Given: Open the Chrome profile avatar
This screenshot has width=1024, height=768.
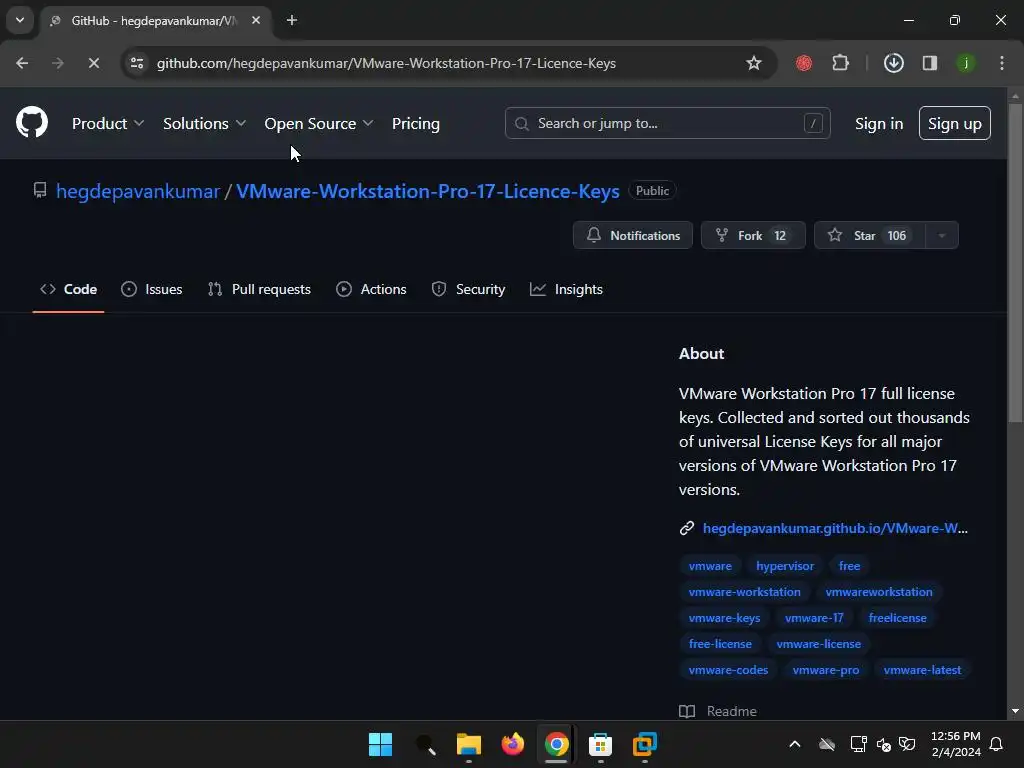Looking at the screenshot, I should point(965,63).
